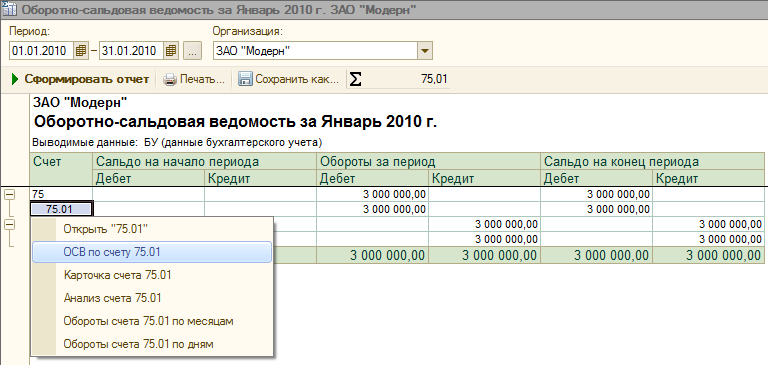This screenshot has width=768, height=365.
Task: Open the Организация dropdown arrow
Action: pyautogui.click(x=424, y=50)
